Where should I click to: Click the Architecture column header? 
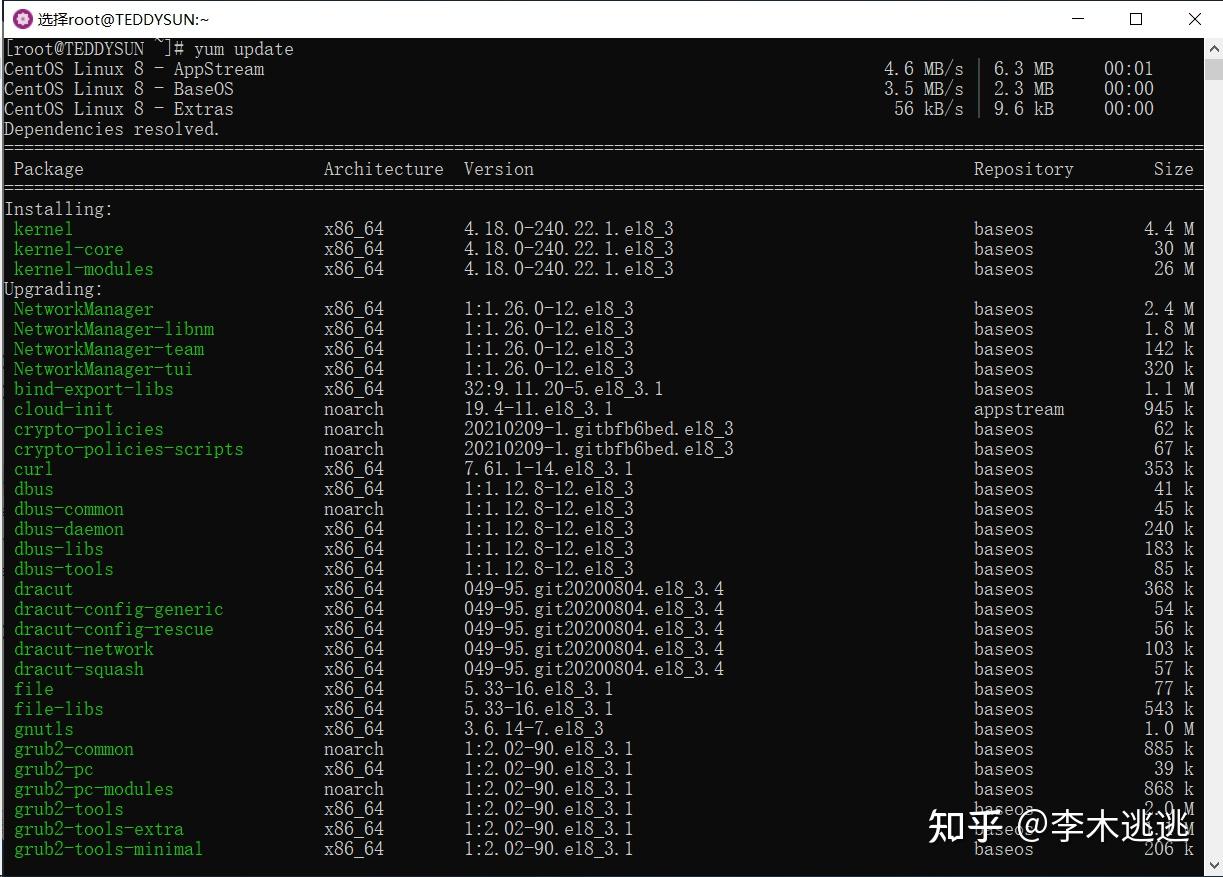[383, 168]
